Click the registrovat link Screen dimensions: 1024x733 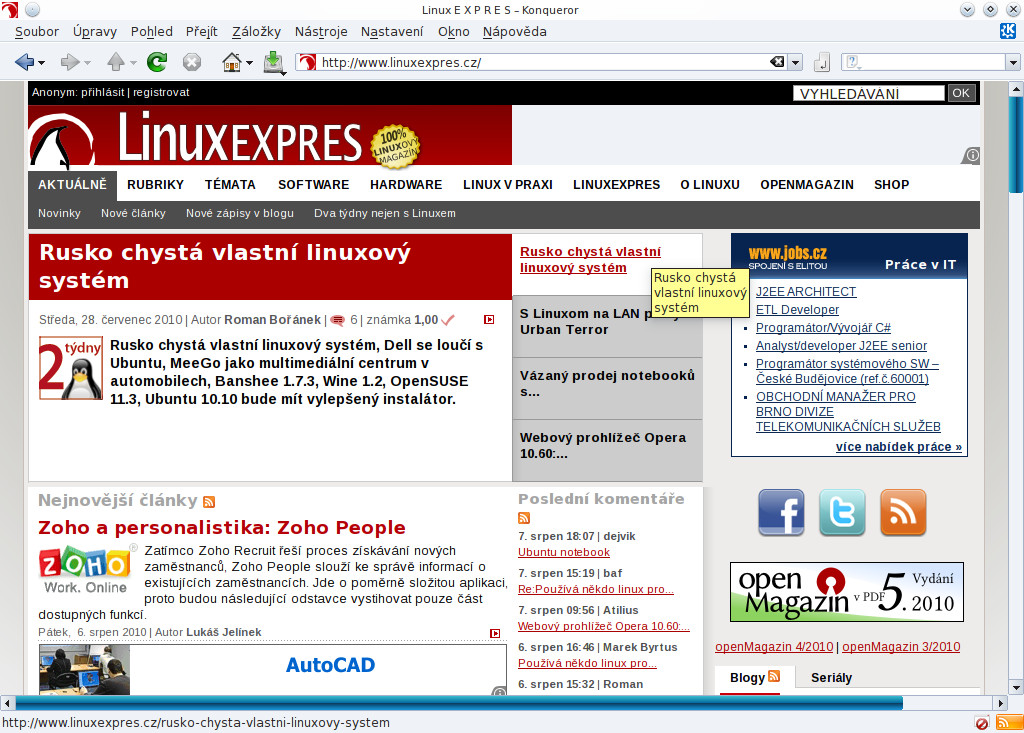pyautogui.click(x=161, y=92)
